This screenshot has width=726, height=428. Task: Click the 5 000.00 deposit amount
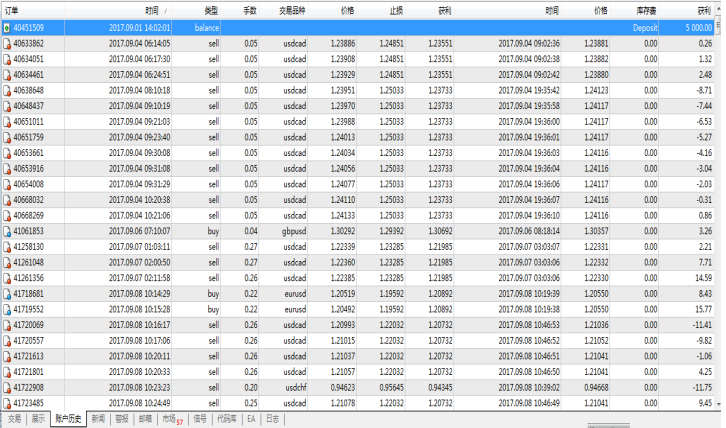pyautogui.click(x=699, y=28)
